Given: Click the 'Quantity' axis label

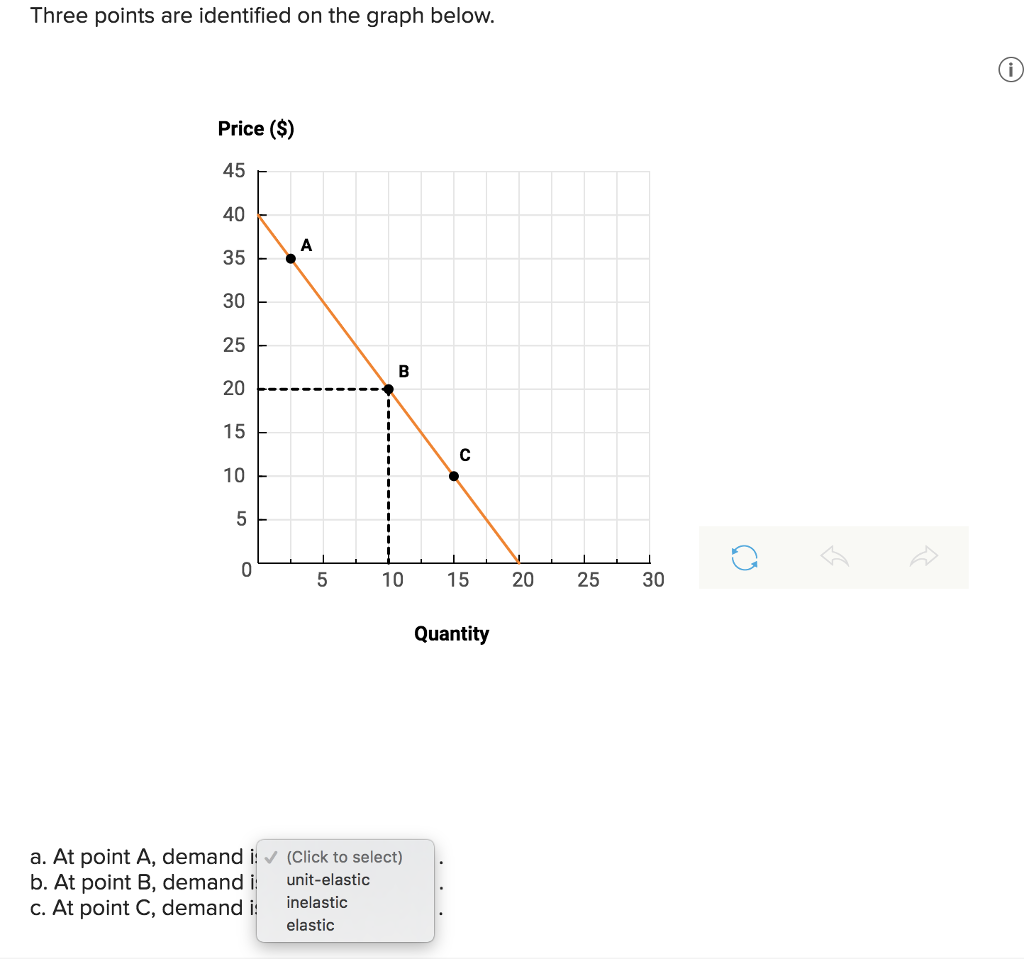Looking at the screenshot, I should tap(451, 633).
